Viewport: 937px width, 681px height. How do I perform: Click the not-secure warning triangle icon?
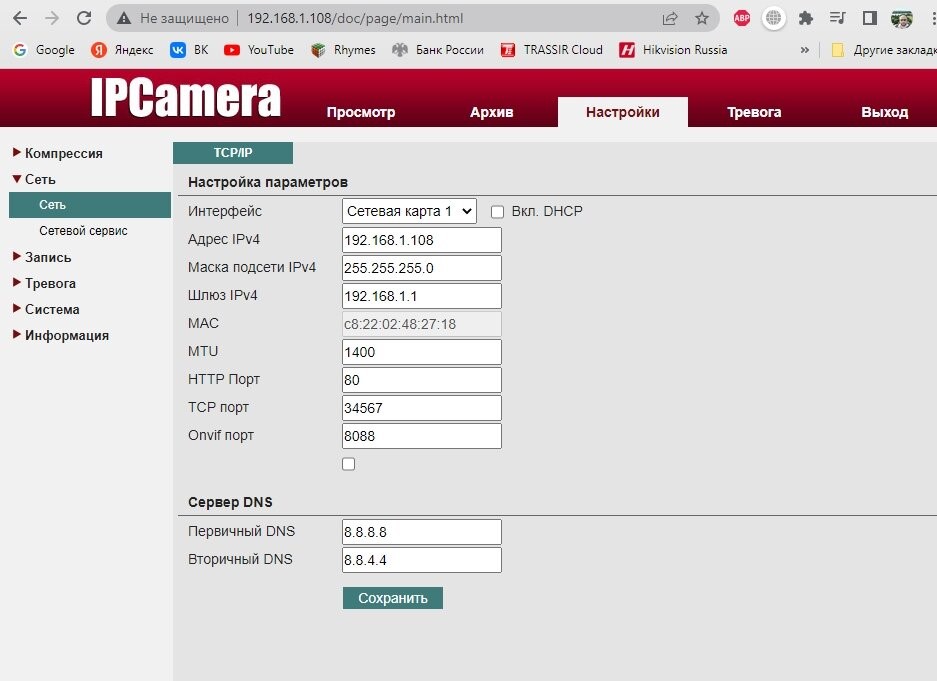[124, 19]
